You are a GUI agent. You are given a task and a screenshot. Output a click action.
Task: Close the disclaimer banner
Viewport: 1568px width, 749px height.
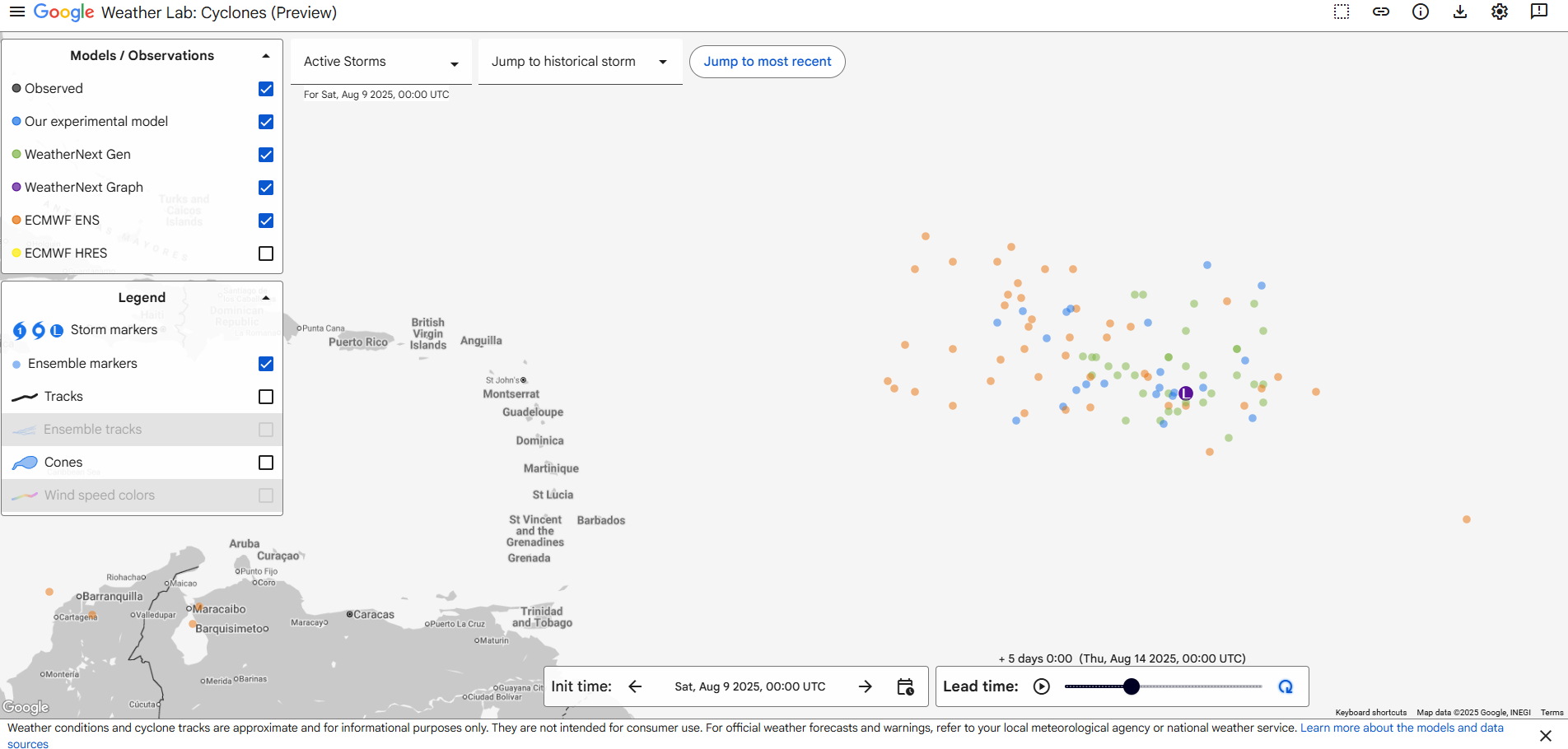1546,735
